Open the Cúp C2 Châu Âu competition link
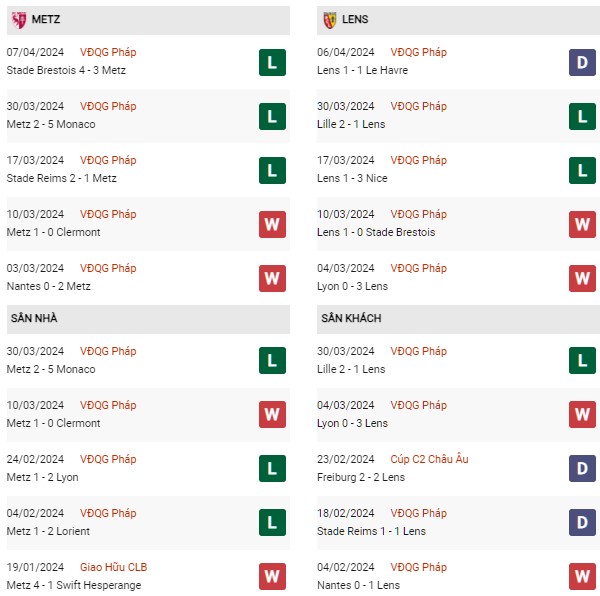This screenshot has height=596, width=600. click(429, 459)
